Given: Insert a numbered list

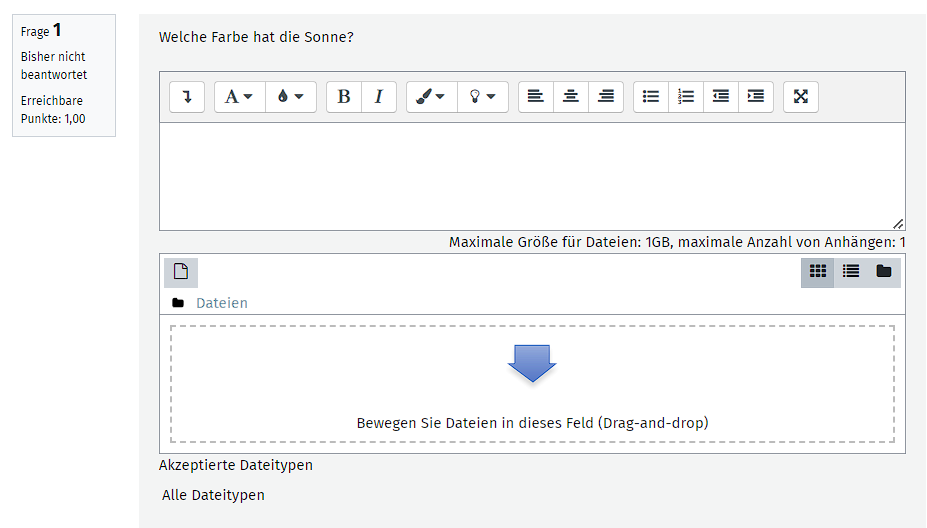Looking at the screenshot, I should (686, 97).
